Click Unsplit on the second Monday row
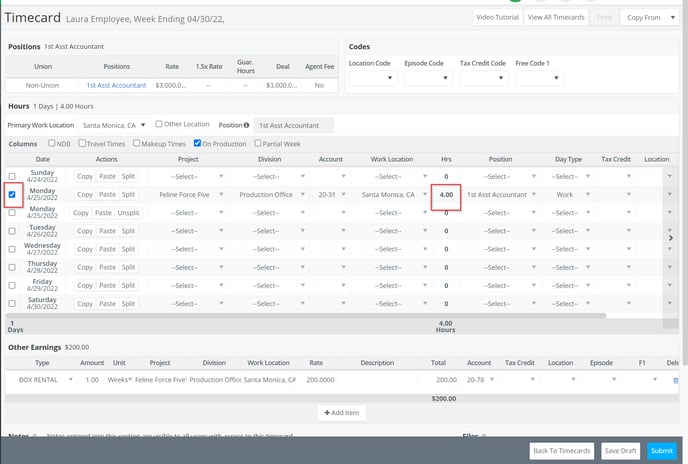This screenshot has width=688, height=464. 128,213
